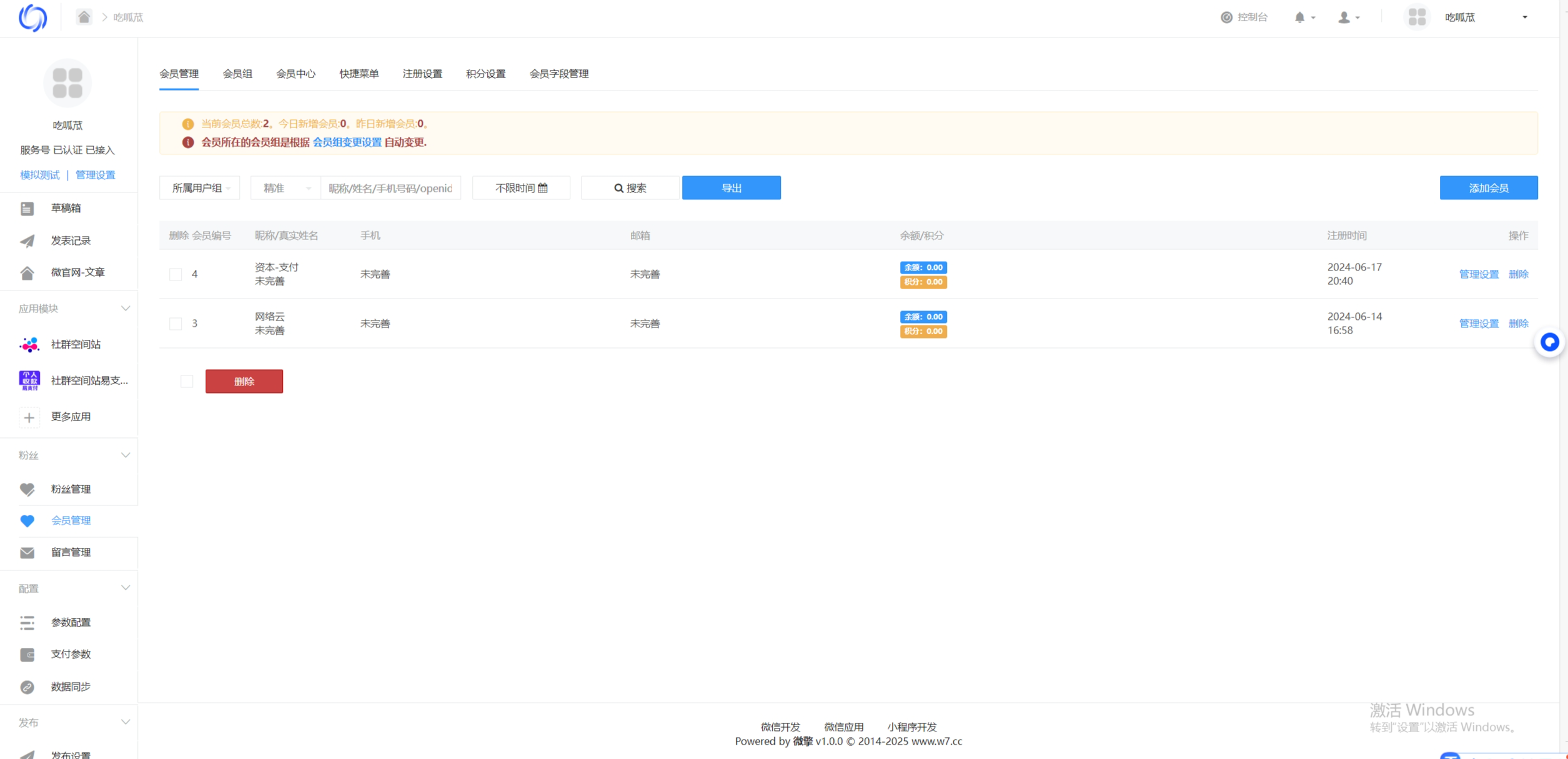Image resolution: width=1568 pixels, height=759 pixels.
Task: Click 管理设置 link under account name
Action: (x=95, y=175)
